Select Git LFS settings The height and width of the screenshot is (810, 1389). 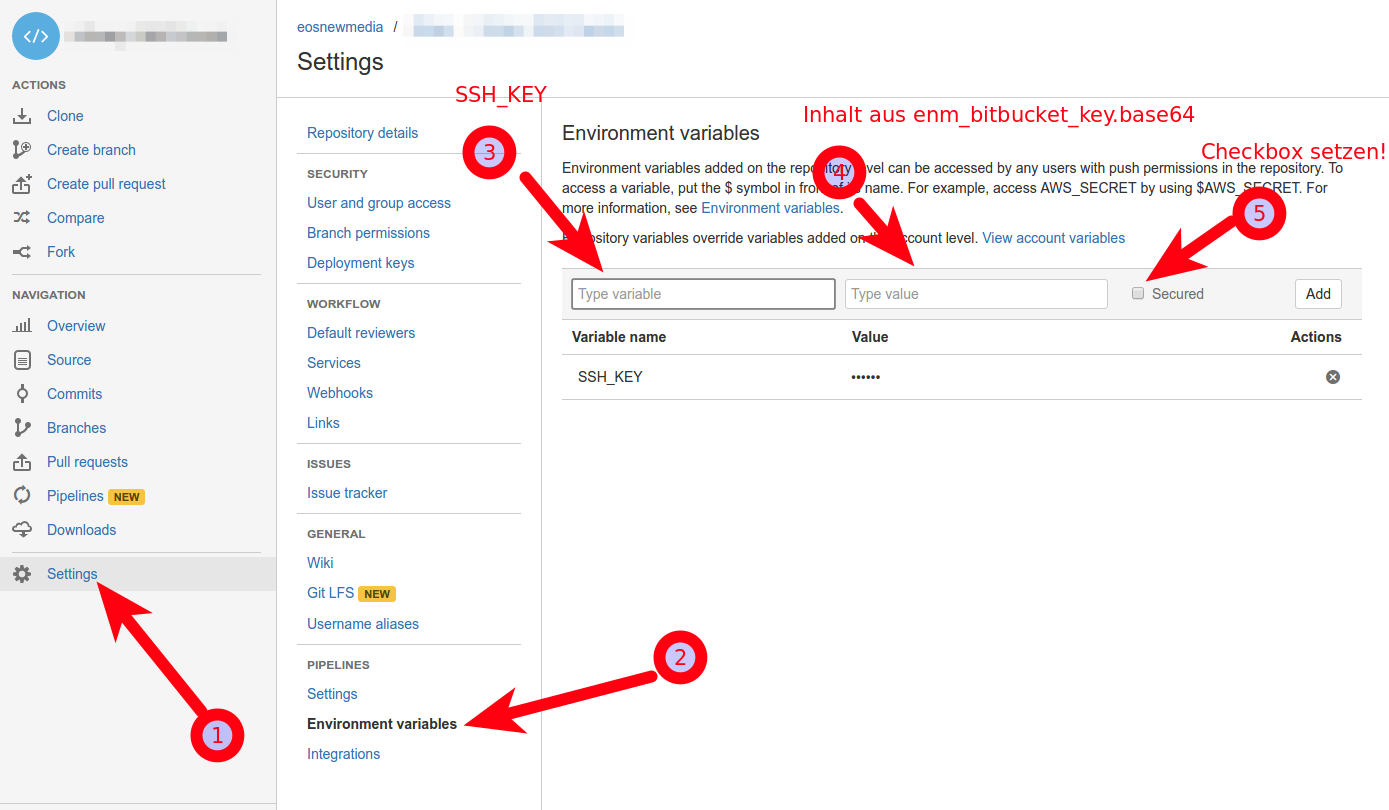pyautogui.click(x=331, y=593)
